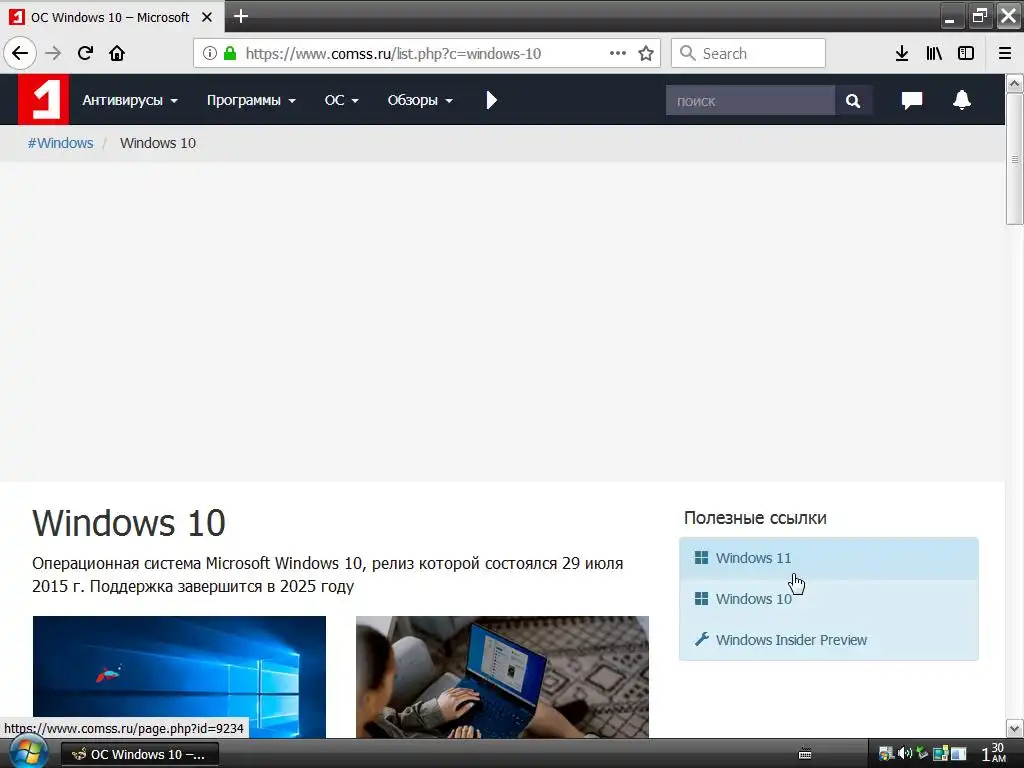Select the OC Windows 10 browser tab
Screen dimensions: 1024x768
coord(111,17)
